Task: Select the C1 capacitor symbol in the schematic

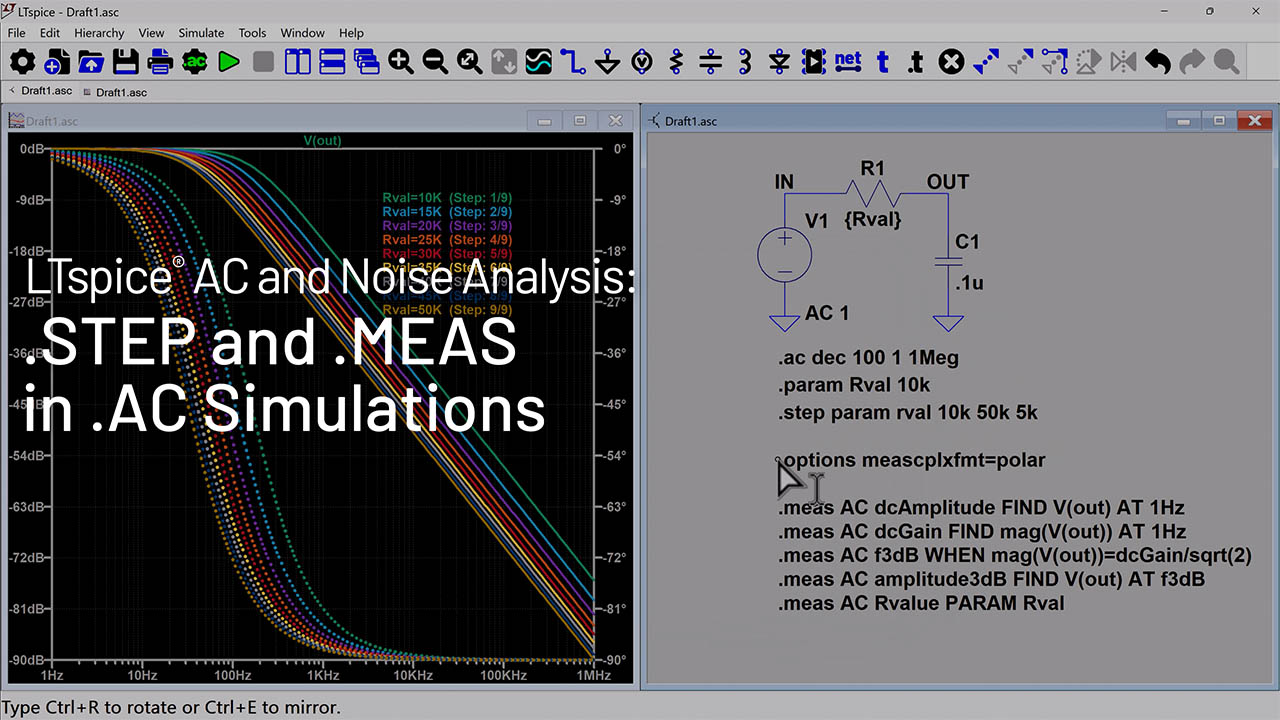Action: (947, 260)
